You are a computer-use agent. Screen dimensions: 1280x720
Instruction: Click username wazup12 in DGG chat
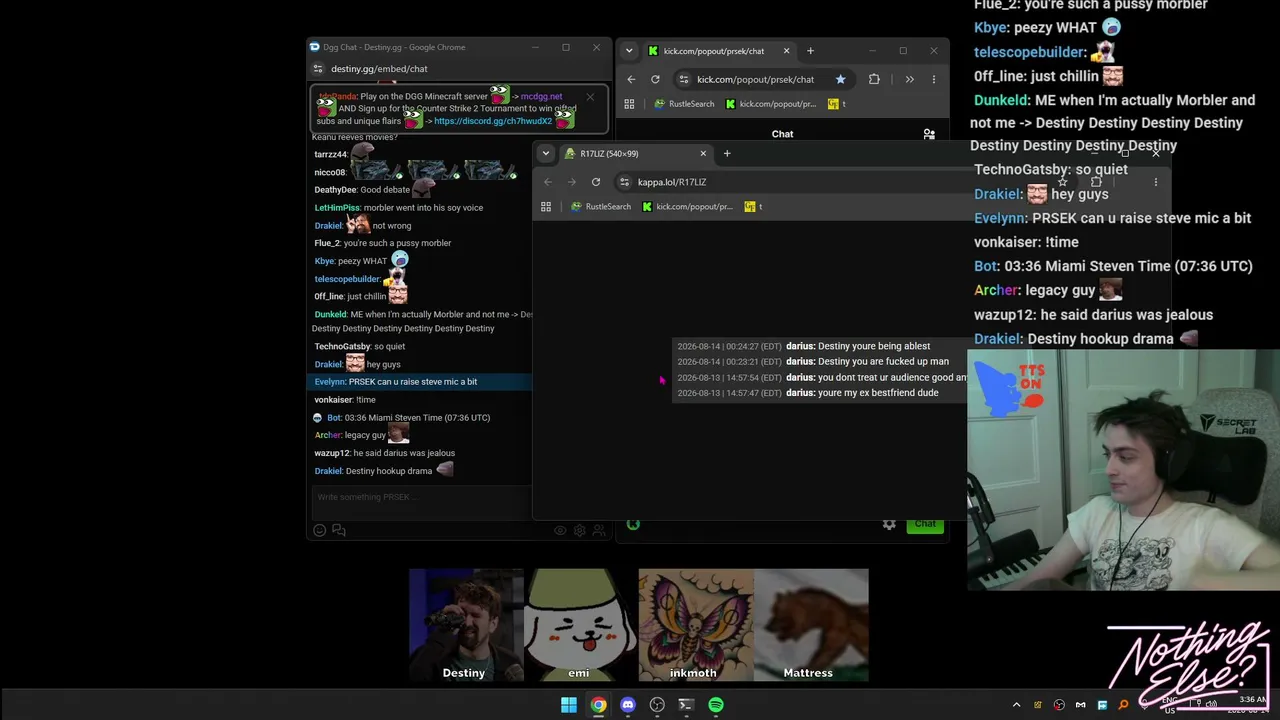(x=332, y=454)
